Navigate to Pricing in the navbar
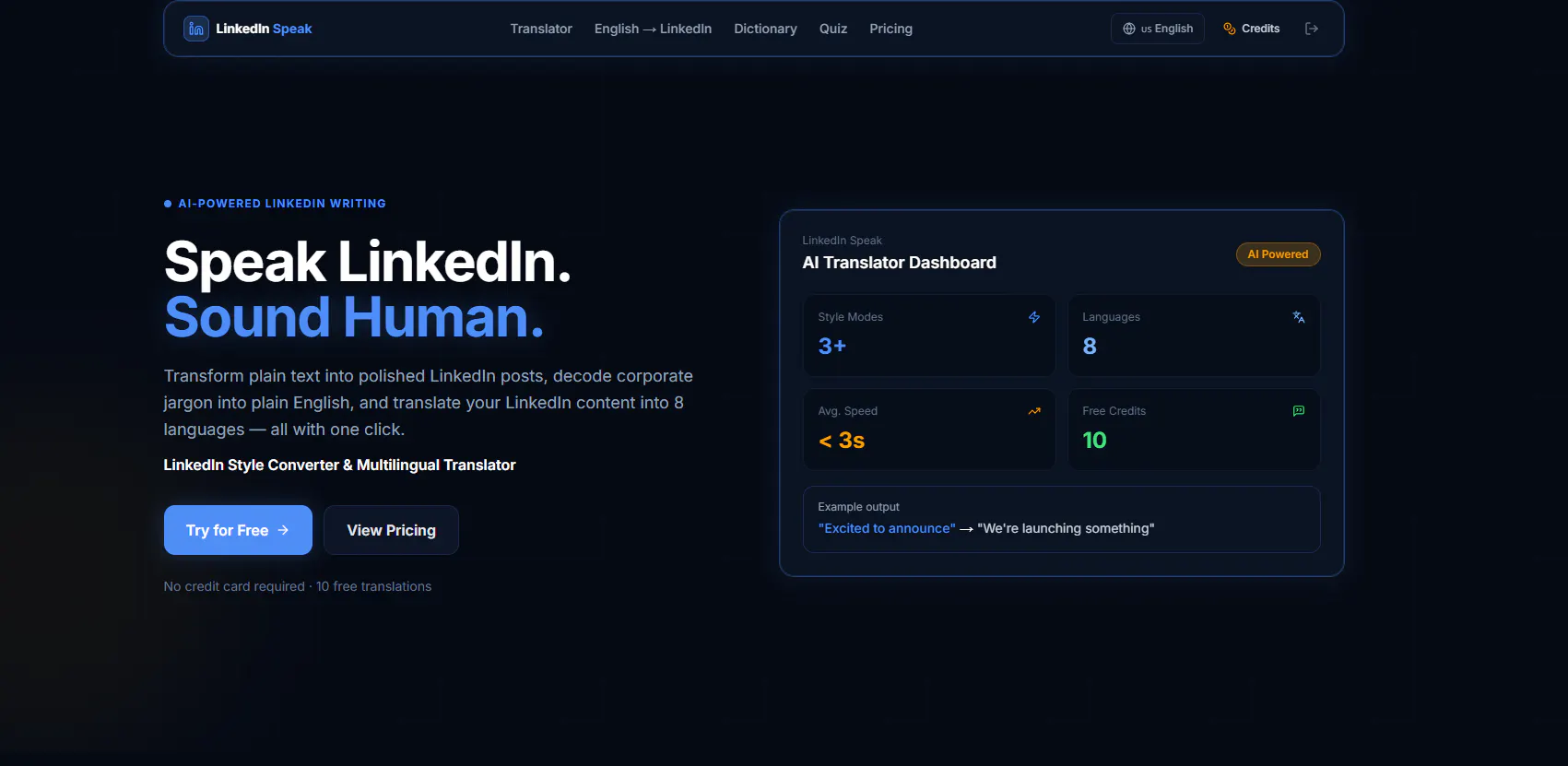The width and height of the screenshot is (1568, 766). (890, 29)
